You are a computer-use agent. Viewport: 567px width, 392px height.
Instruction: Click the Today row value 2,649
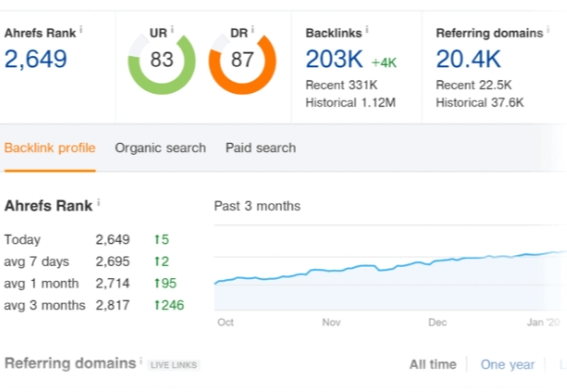pyautogui.click(x=112, y=240)
